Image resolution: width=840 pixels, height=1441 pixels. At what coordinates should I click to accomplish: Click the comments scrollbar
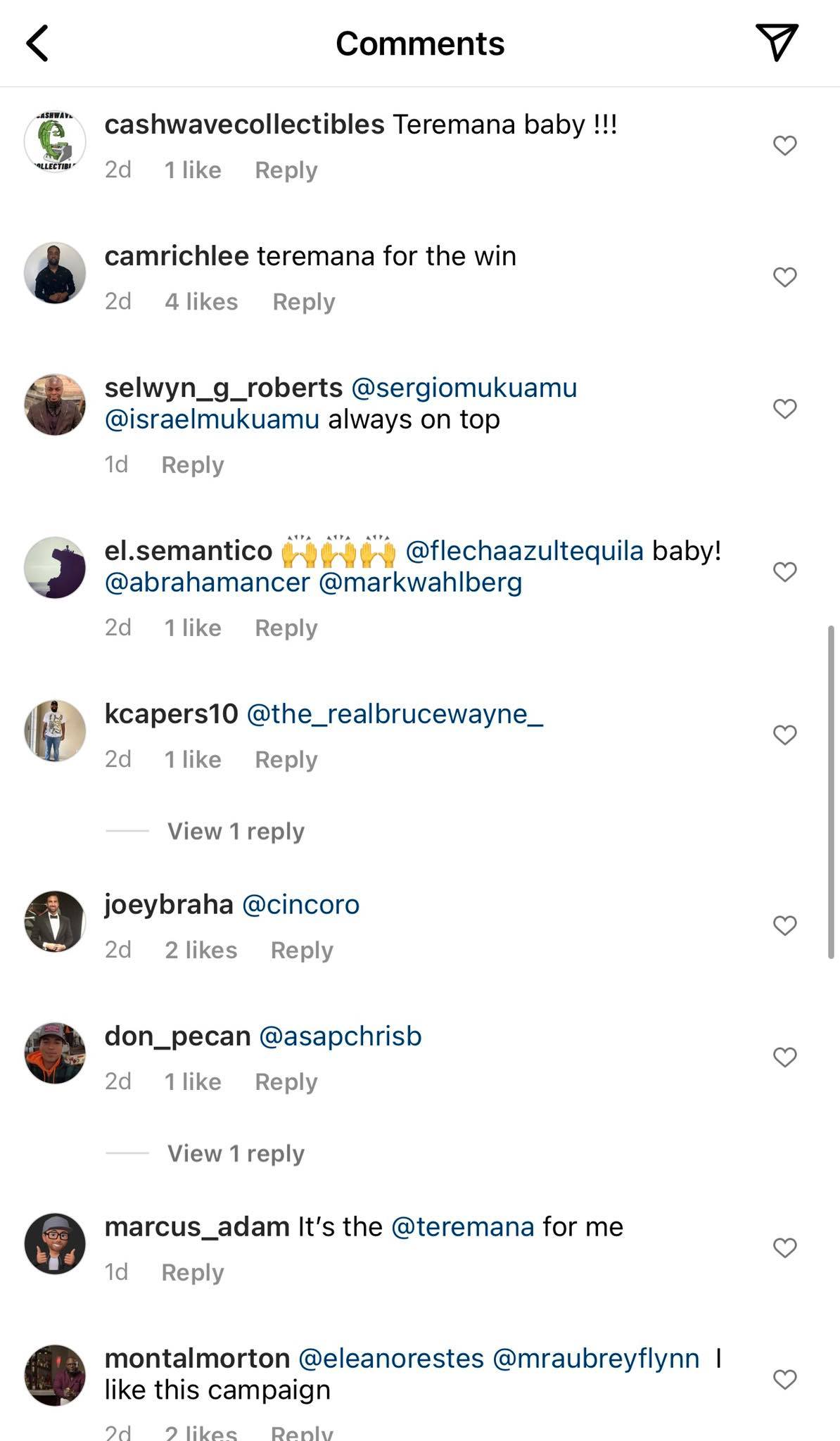pos(831,791)
